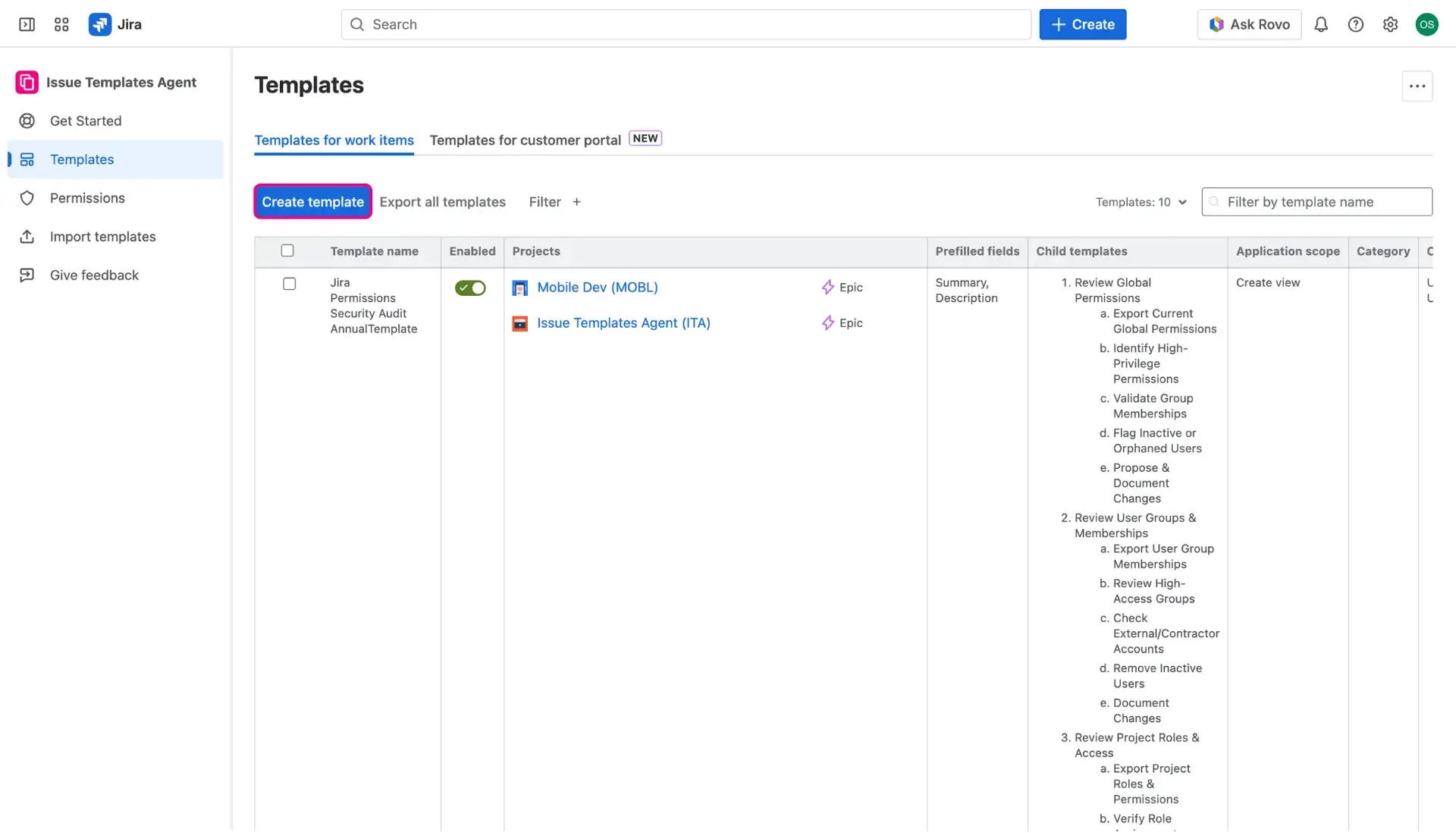
Task: Open Jira settings gear
Action: pyautogui.click(x=1391, y=24)
